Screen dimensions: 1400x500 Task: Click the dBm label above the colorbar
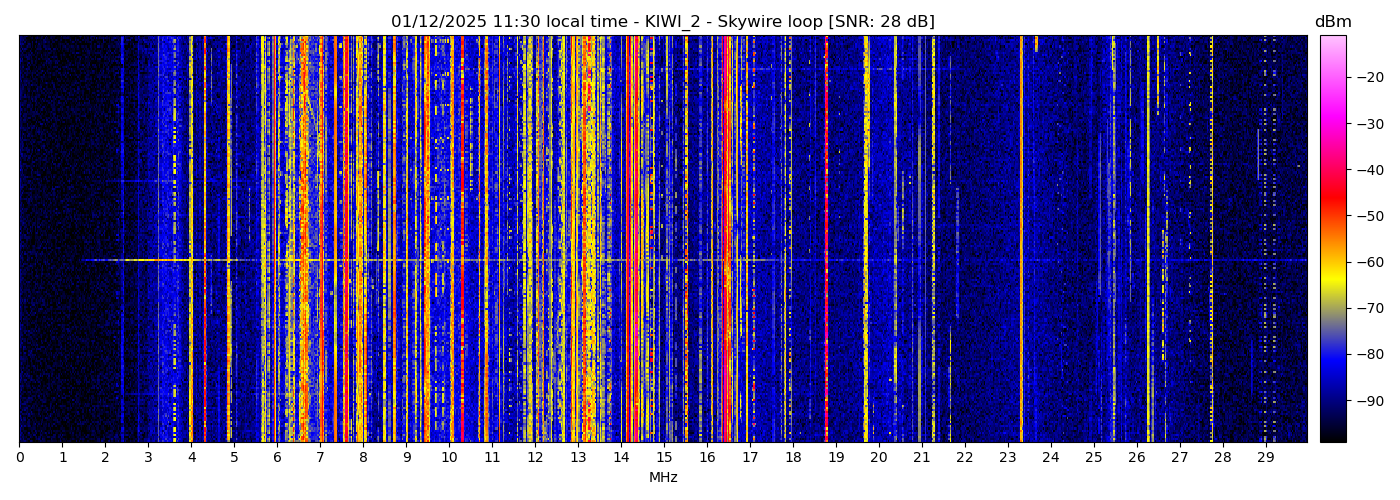coord(1332,22)
